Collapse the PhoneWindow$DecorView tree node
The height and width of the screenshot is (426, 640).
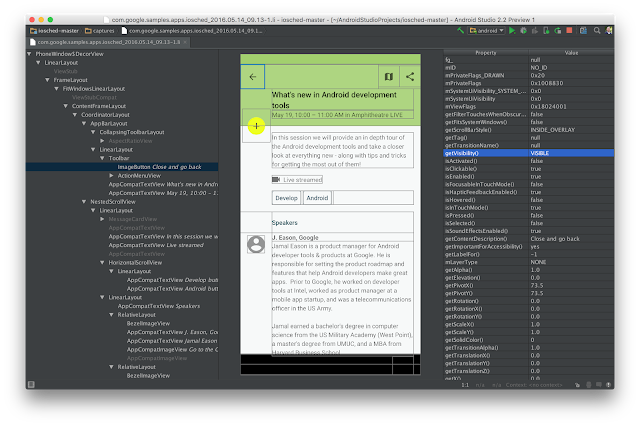click(29, 54)
